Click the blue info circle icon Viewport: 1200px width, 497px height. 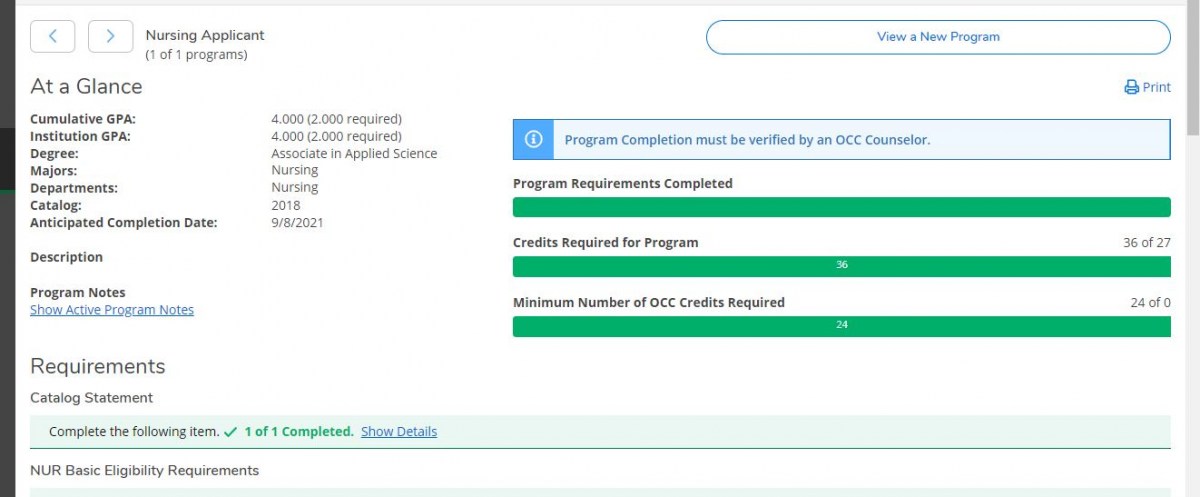534,140
